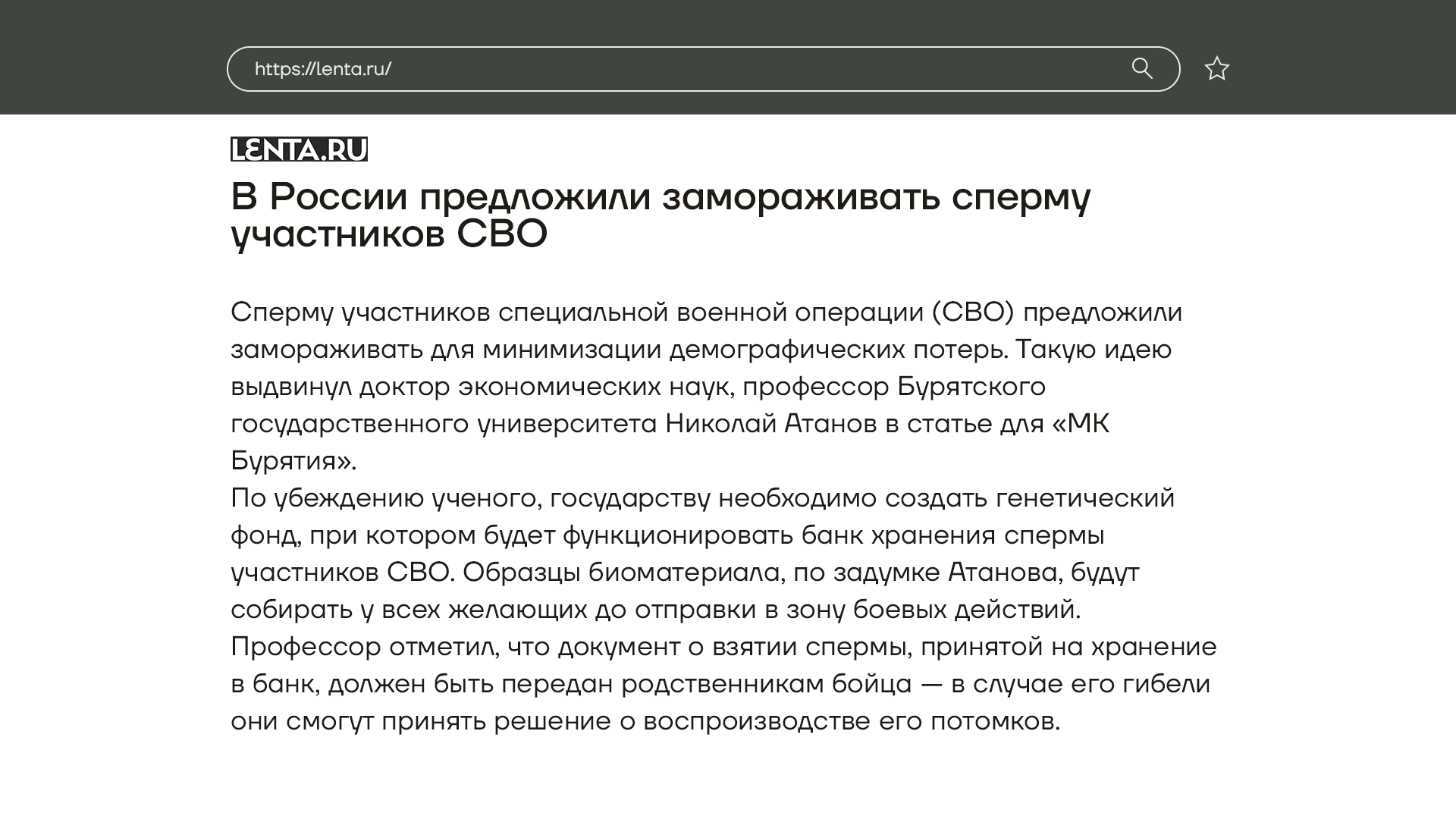Click the Lenta.ru logo
Viewport: 1456px width, 819px height.
(299, 149)
